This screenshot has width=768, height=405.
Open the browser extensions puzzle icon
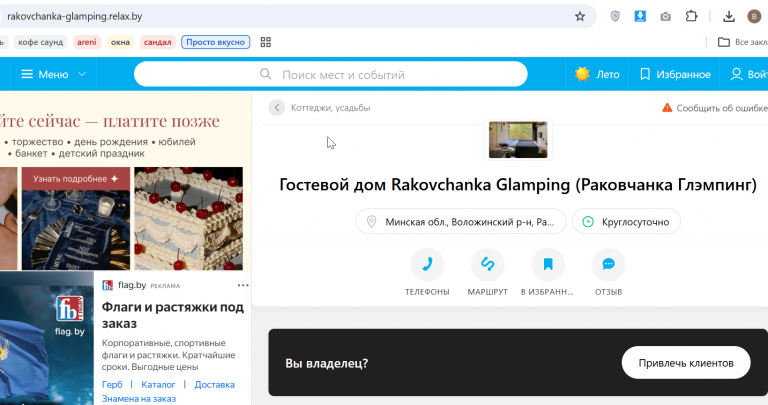tap(691, 17)
